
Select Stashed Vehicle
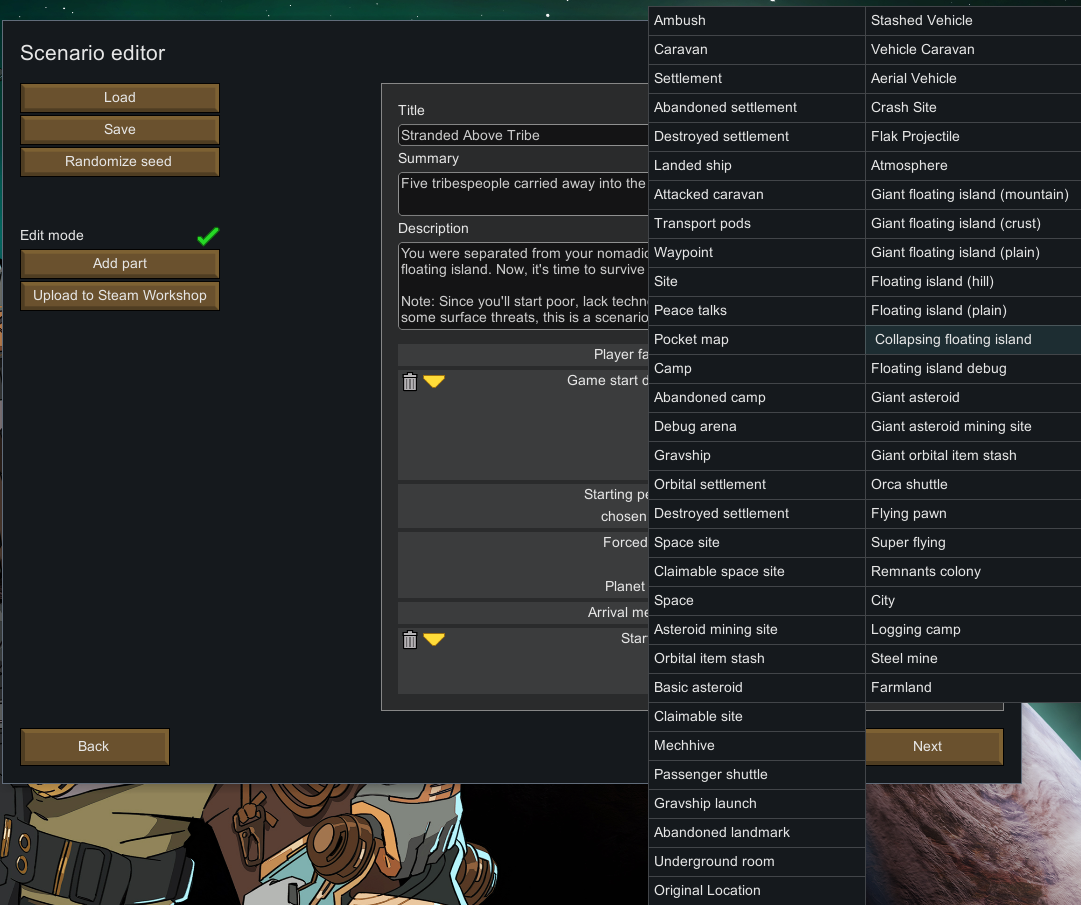[x=973, y=21]
